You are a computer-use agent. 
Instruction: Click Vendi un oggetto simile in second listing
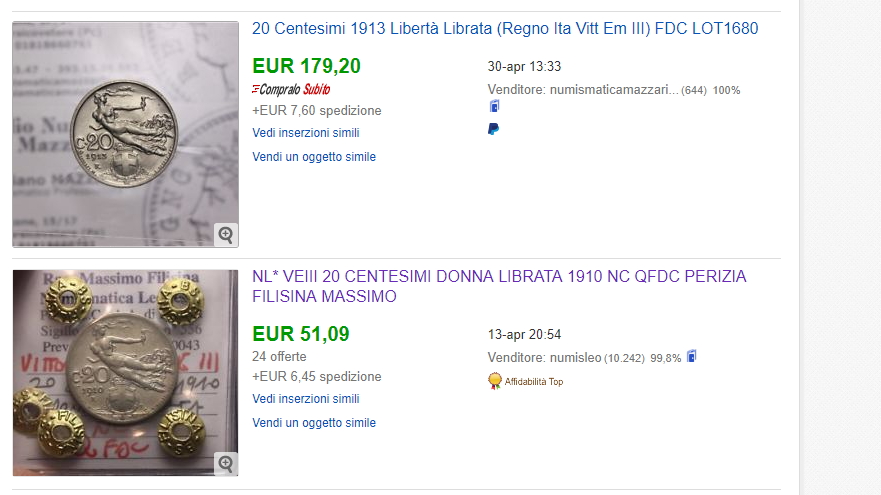coord(314,423)
